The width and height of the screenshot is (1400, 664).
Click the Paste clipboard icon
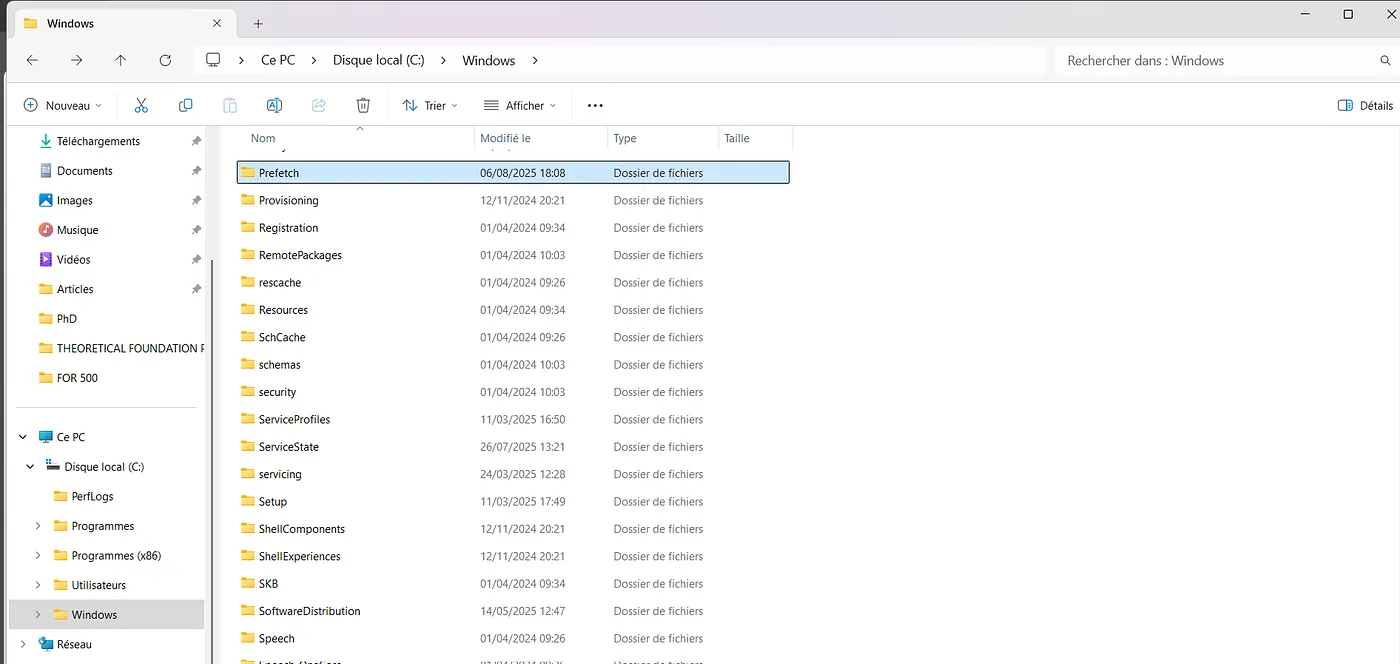coord(230,105)
